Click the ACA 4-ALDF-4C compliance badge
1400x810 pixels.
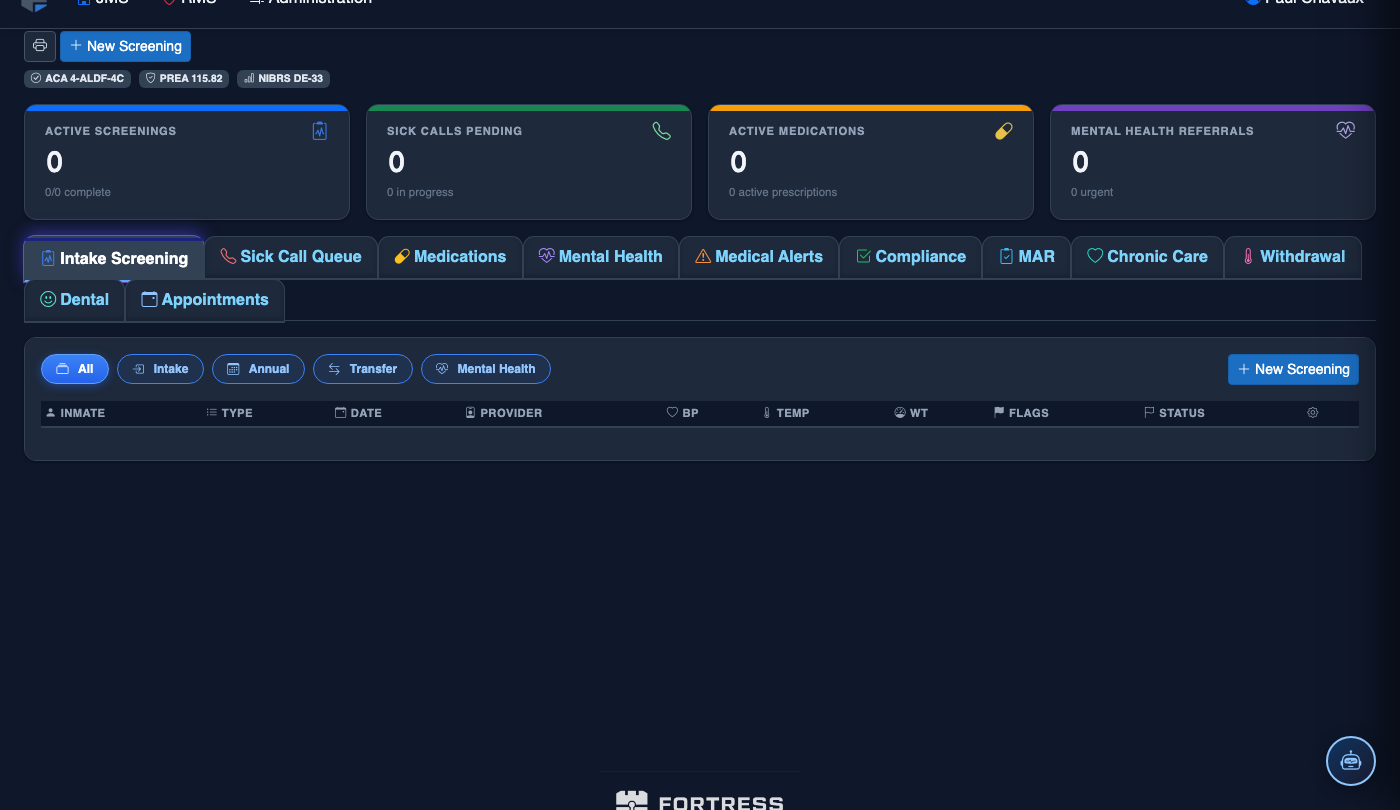(x=78, y=78)
